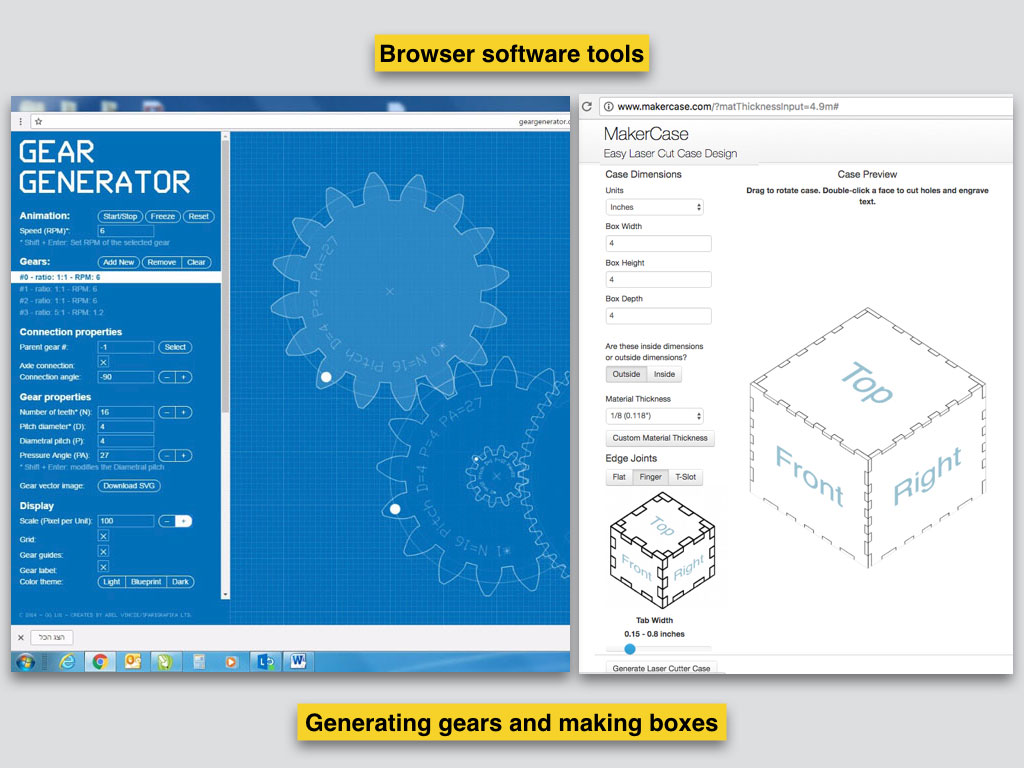Click the Box Width input field
This screenshot has width=1024, height=768.
(x=658, y=244)
